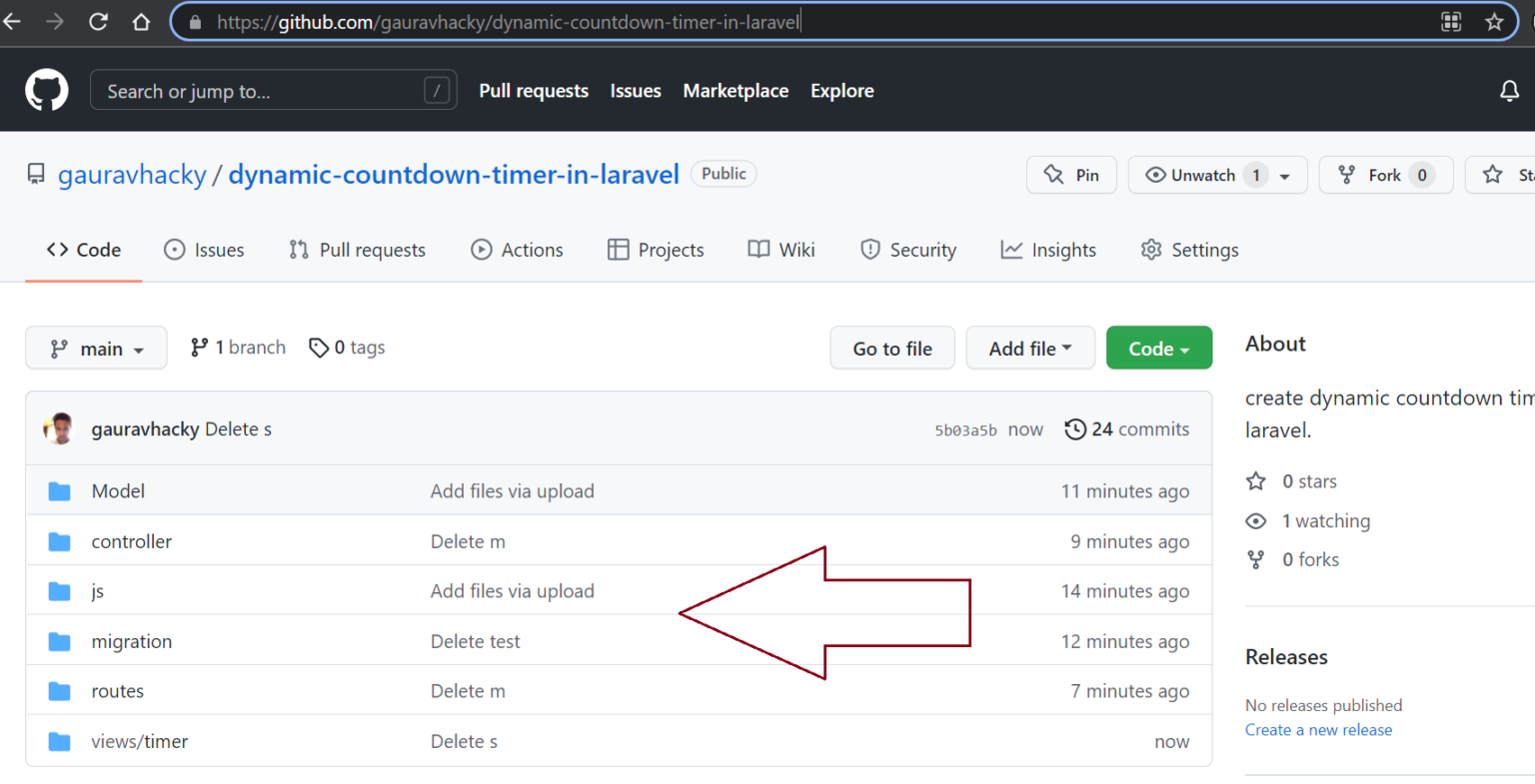Go to the browser home page icon
Viewport: 1535px width, 784px height.
coord(141,21)
